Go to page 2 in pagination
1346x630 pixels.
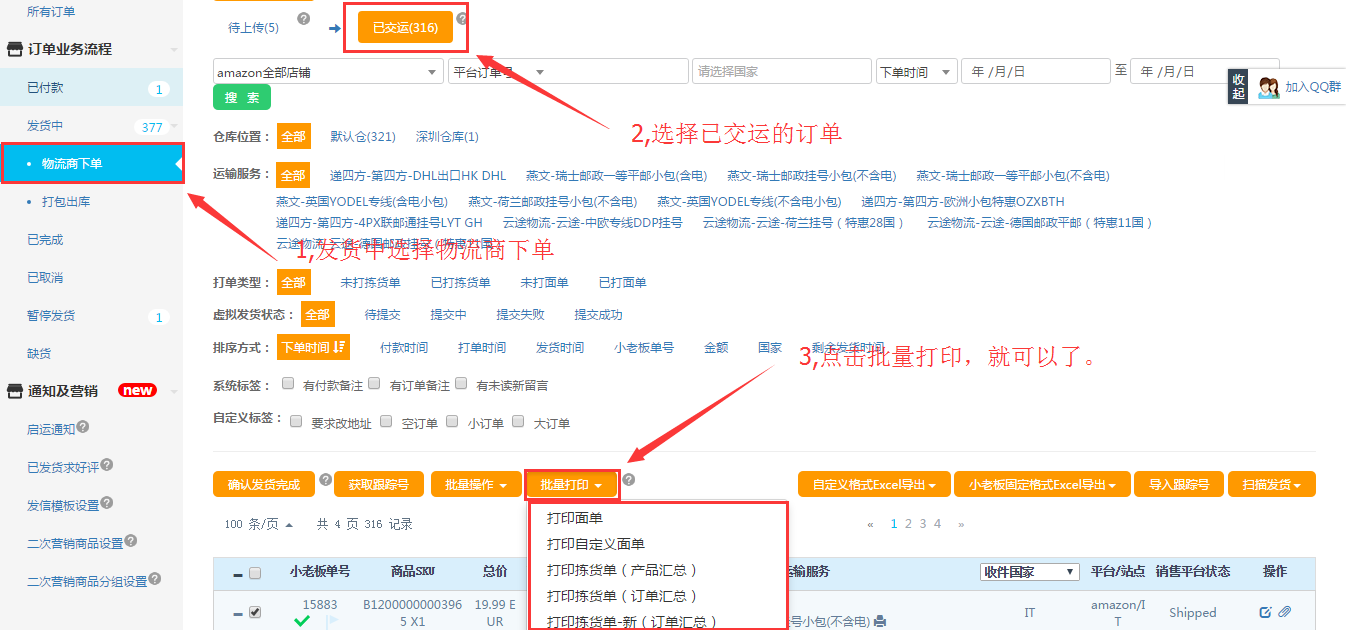coord(908,524)
